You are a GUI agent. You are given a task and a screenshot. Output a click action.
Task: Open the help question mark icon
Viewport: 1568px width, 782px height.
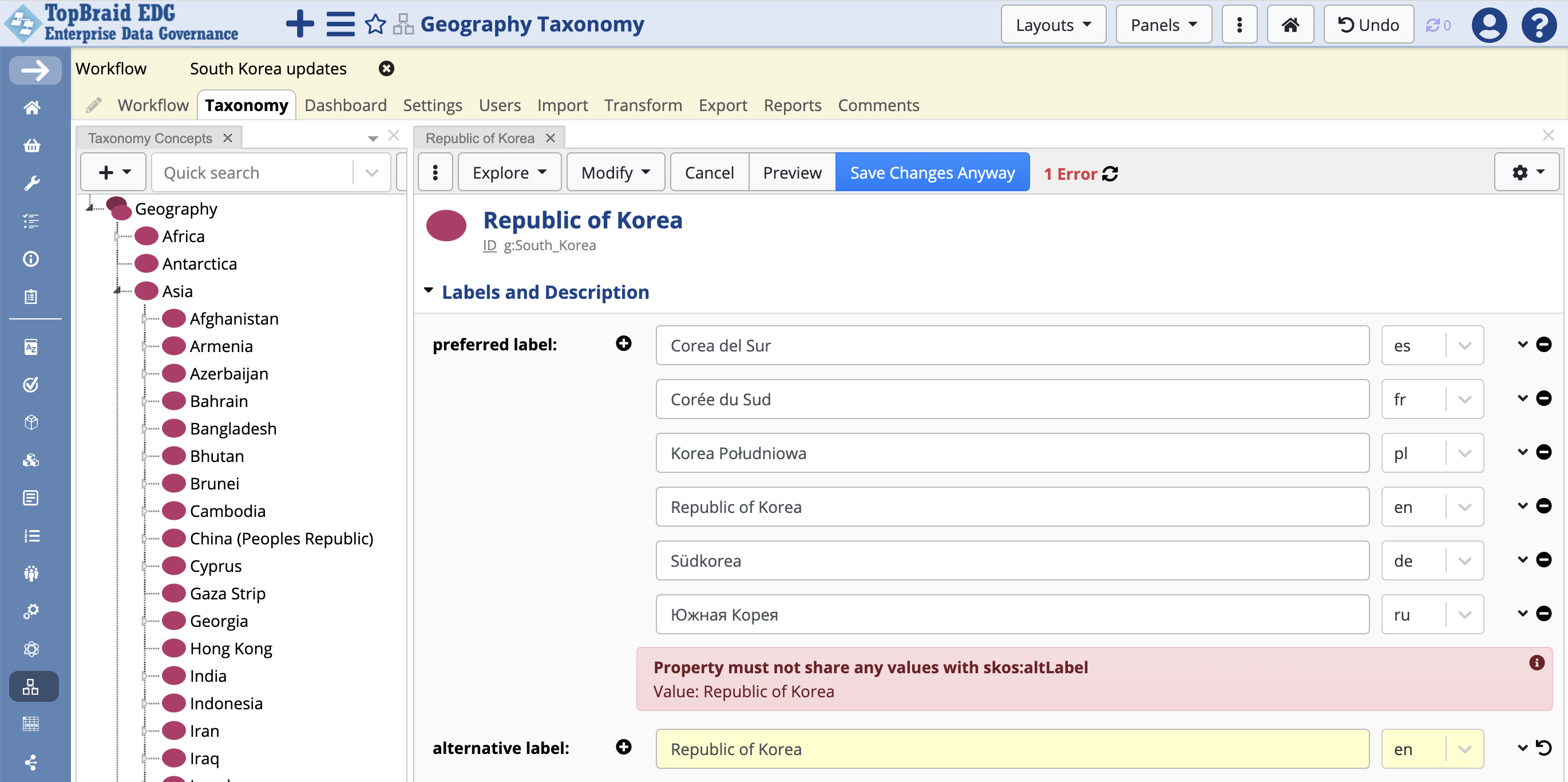pos(1539,25)
